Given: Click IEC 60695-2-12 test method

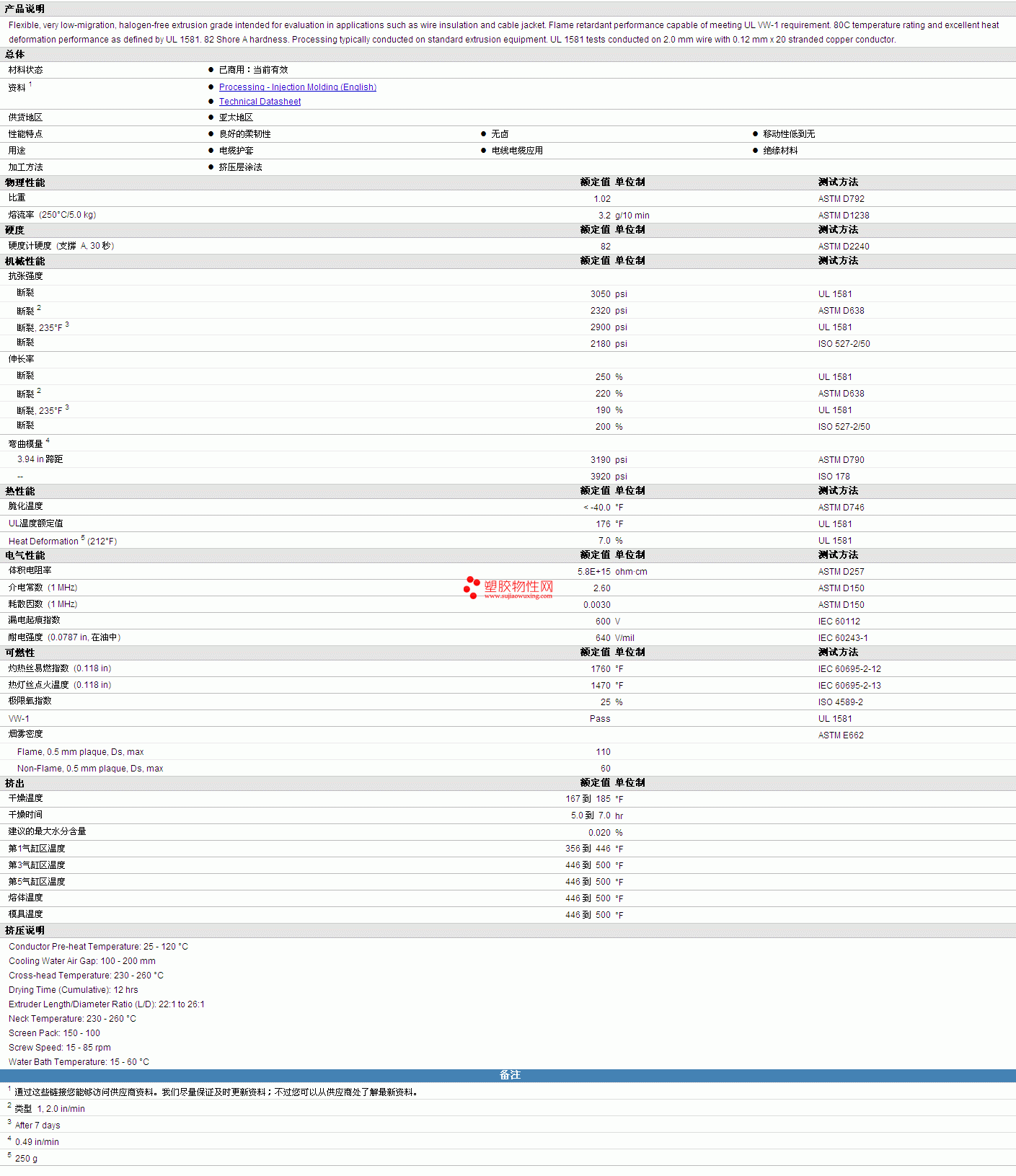Looking at the screenshot, I should click(849, 669).
